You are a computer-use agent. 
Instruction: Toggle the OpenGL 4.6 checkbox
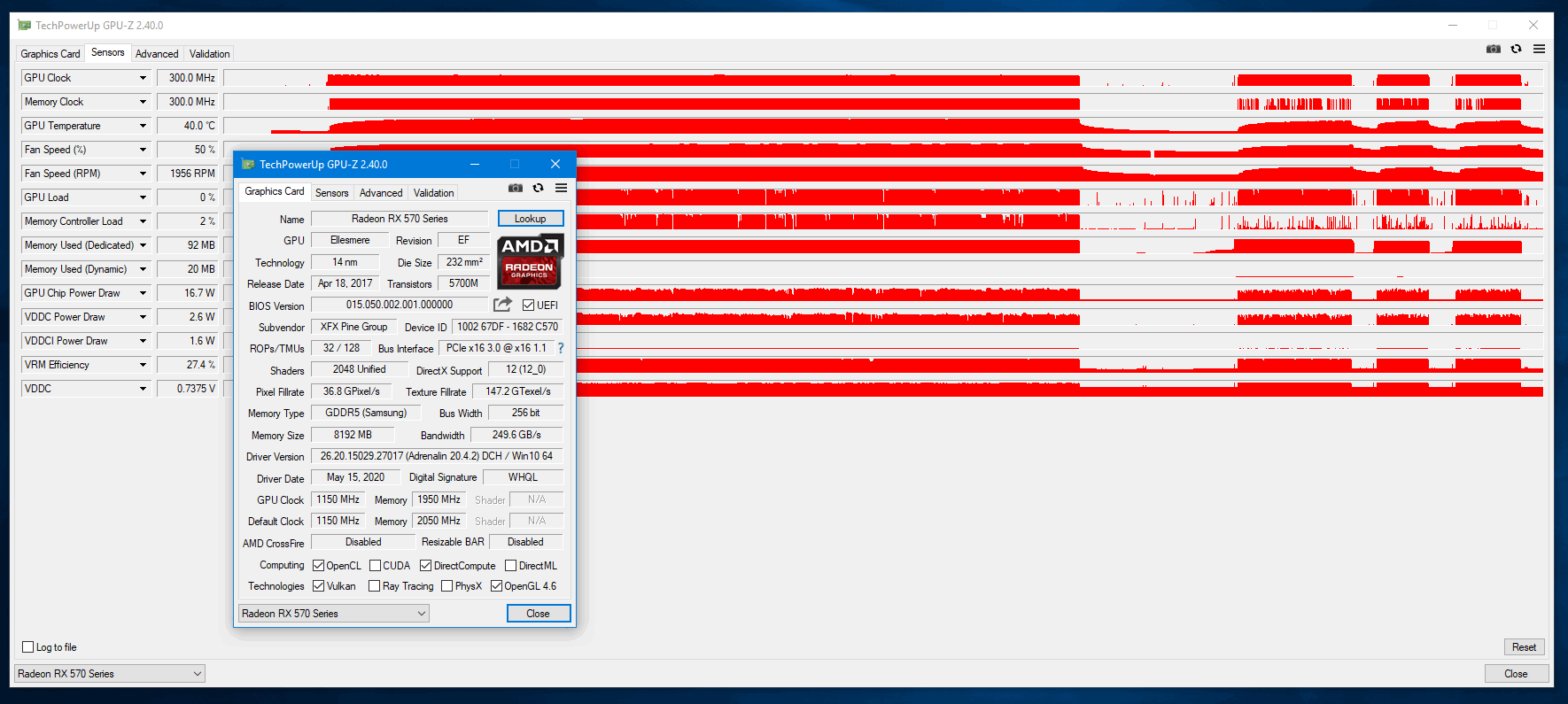pyautogui.click(x=496, y=585)
